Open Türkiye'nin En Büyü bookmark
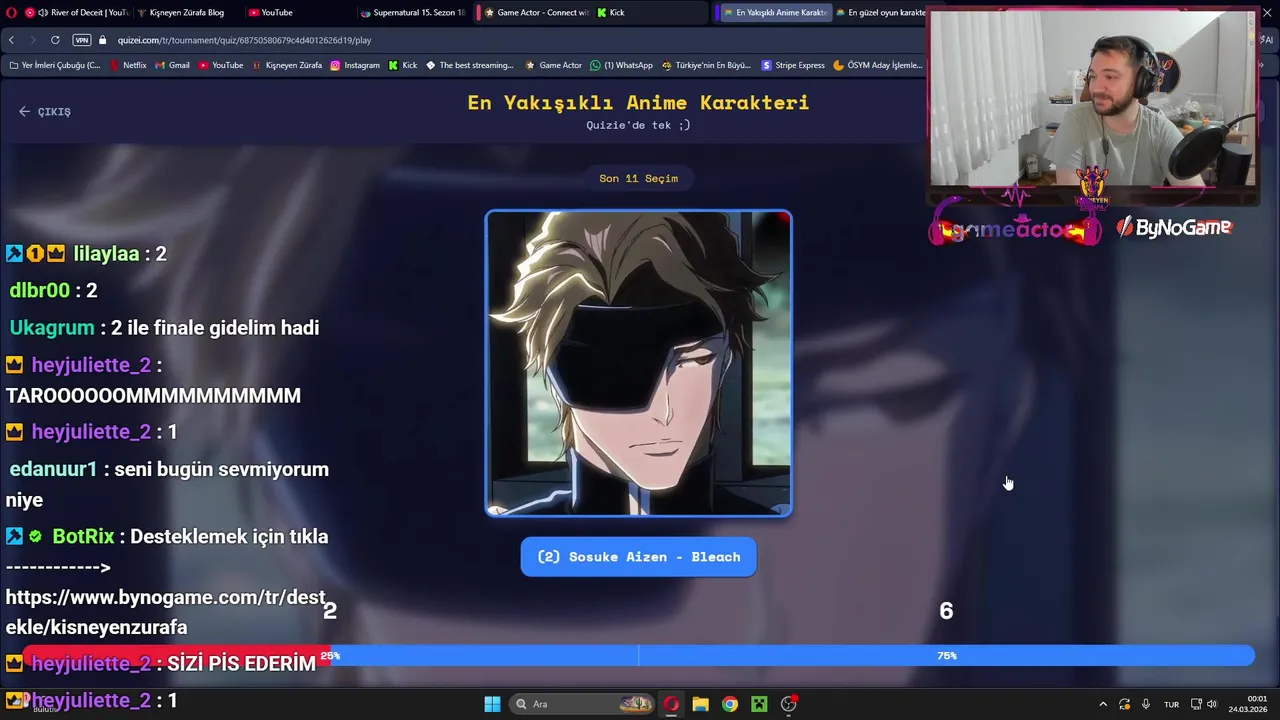The width and height of the screenshot is (1280, 720). [x=705, y=65]
